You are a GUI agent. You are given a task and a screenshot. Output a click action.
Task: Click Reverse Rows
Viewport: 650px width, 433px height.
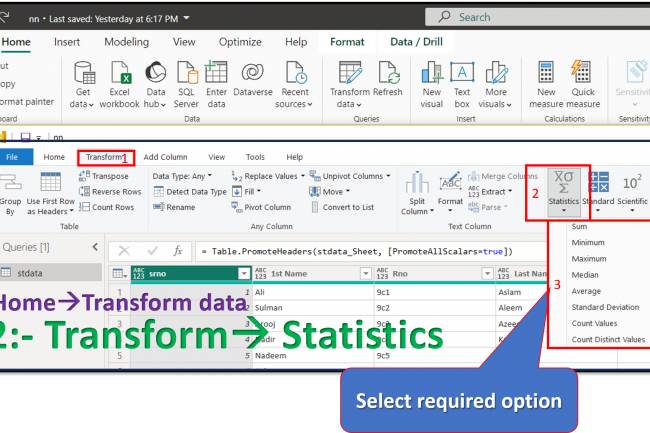[x=110, y=191]
